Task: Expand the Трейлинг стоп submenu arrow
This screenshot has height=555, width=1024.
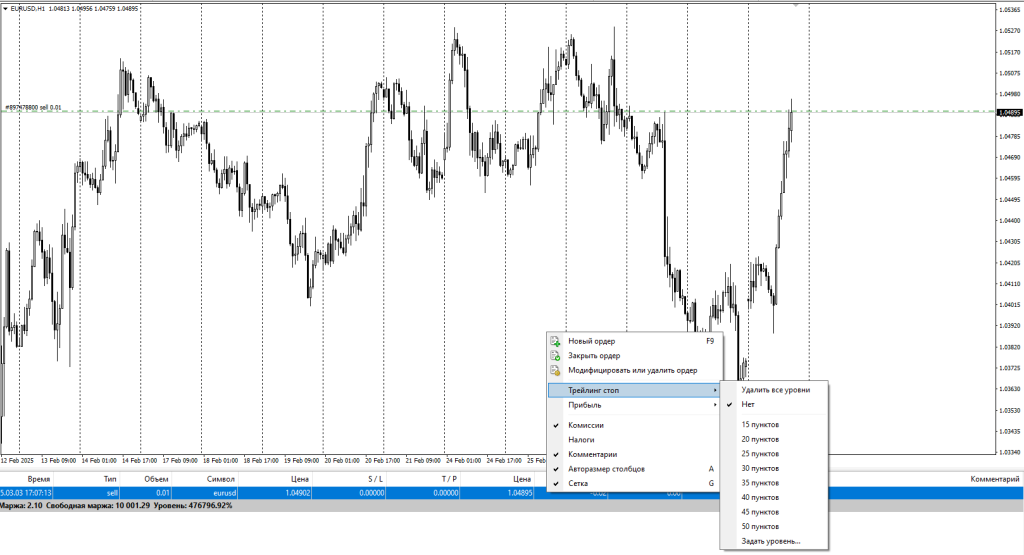Action: [x=714, y=390]
